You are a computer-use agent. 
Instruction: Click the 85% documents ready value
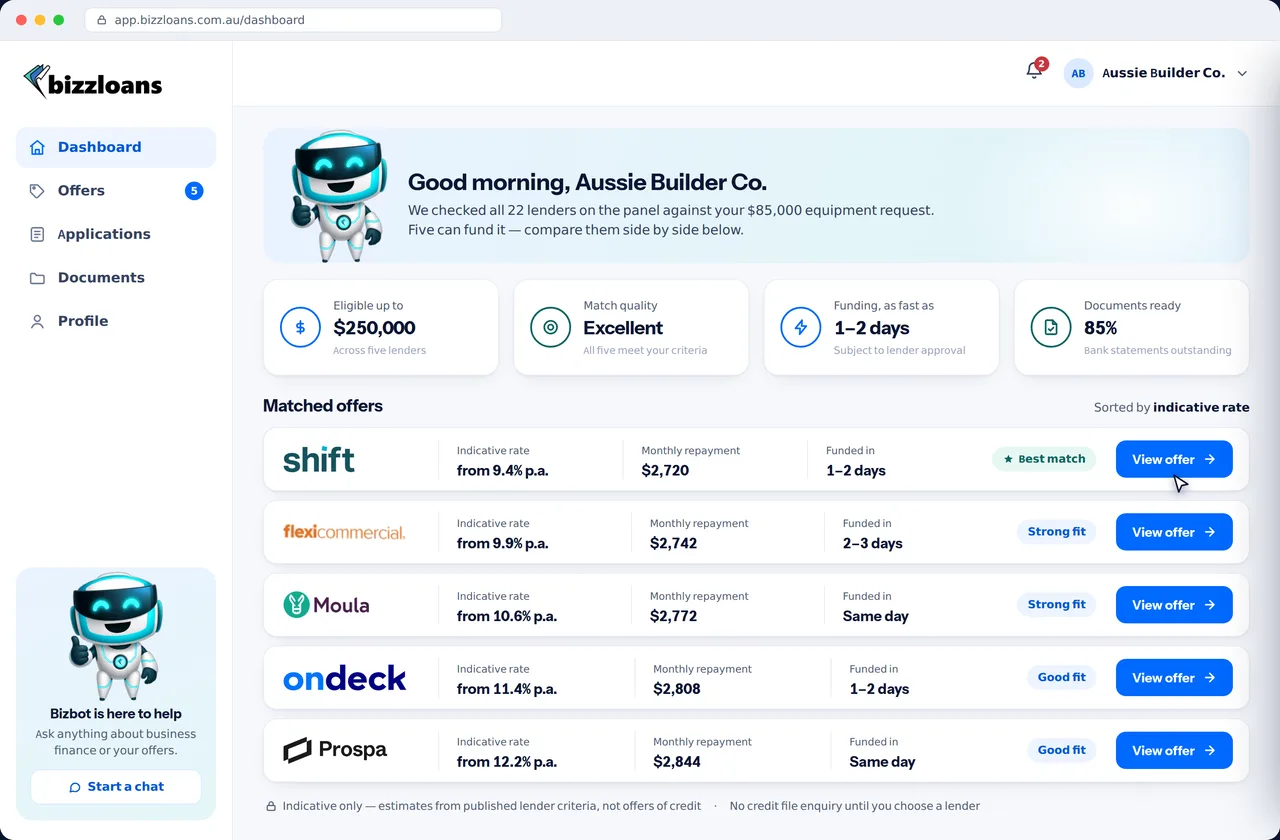1101,328
